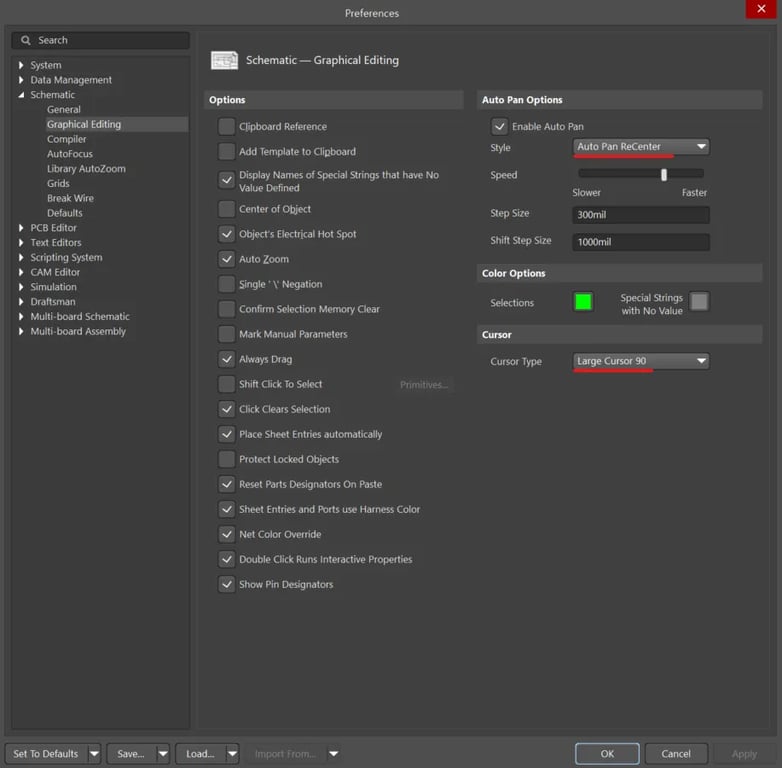Click the Step Size input field
Viewport: 782px width, 768px height.
tap(641, 215)
